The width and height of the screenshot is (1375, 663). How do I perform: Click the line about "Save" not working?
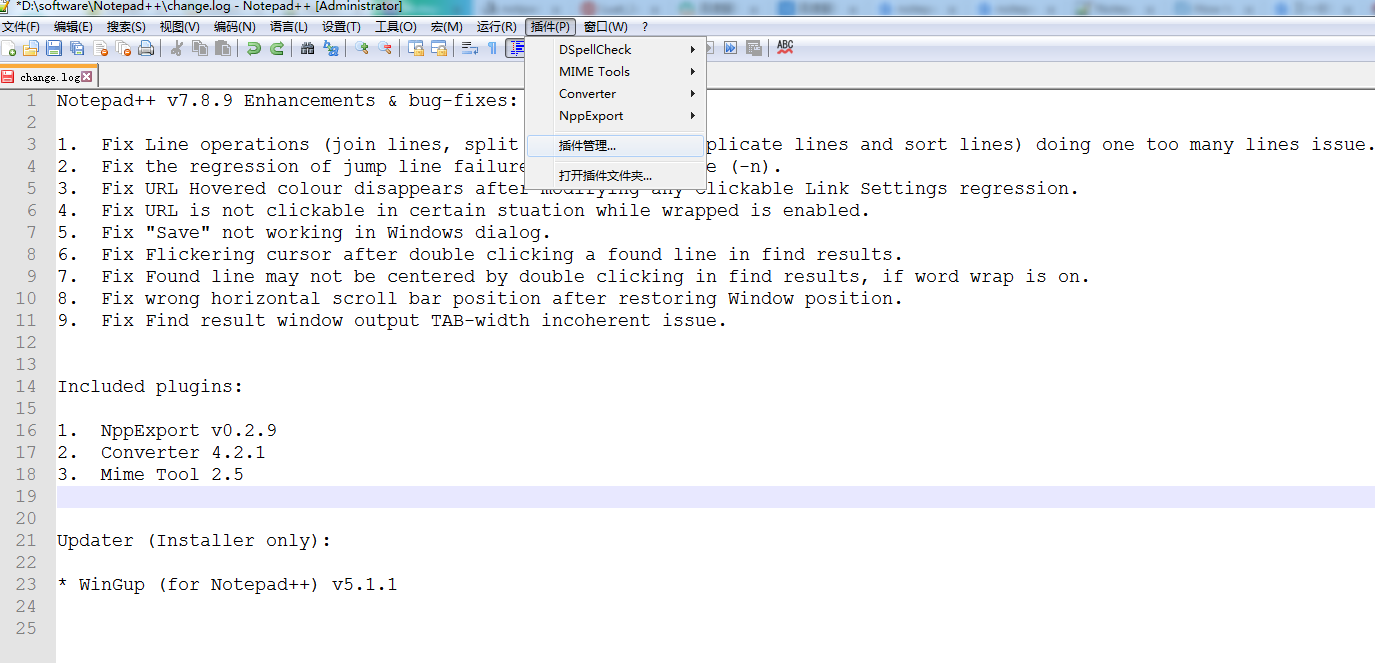pyautogui.click(x=304, y=232)
